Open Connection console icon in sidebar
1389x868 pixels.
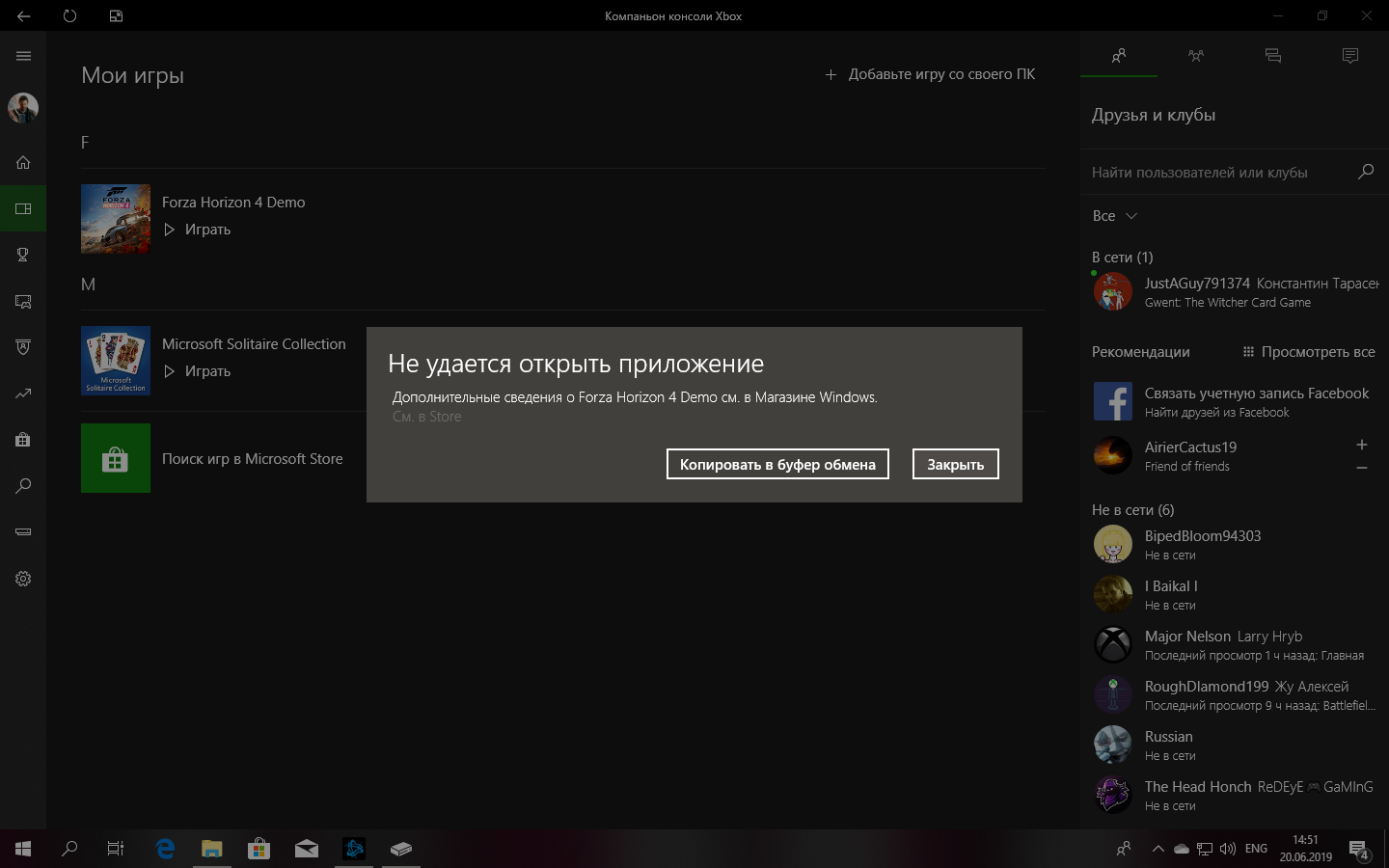tap(23, 532)
